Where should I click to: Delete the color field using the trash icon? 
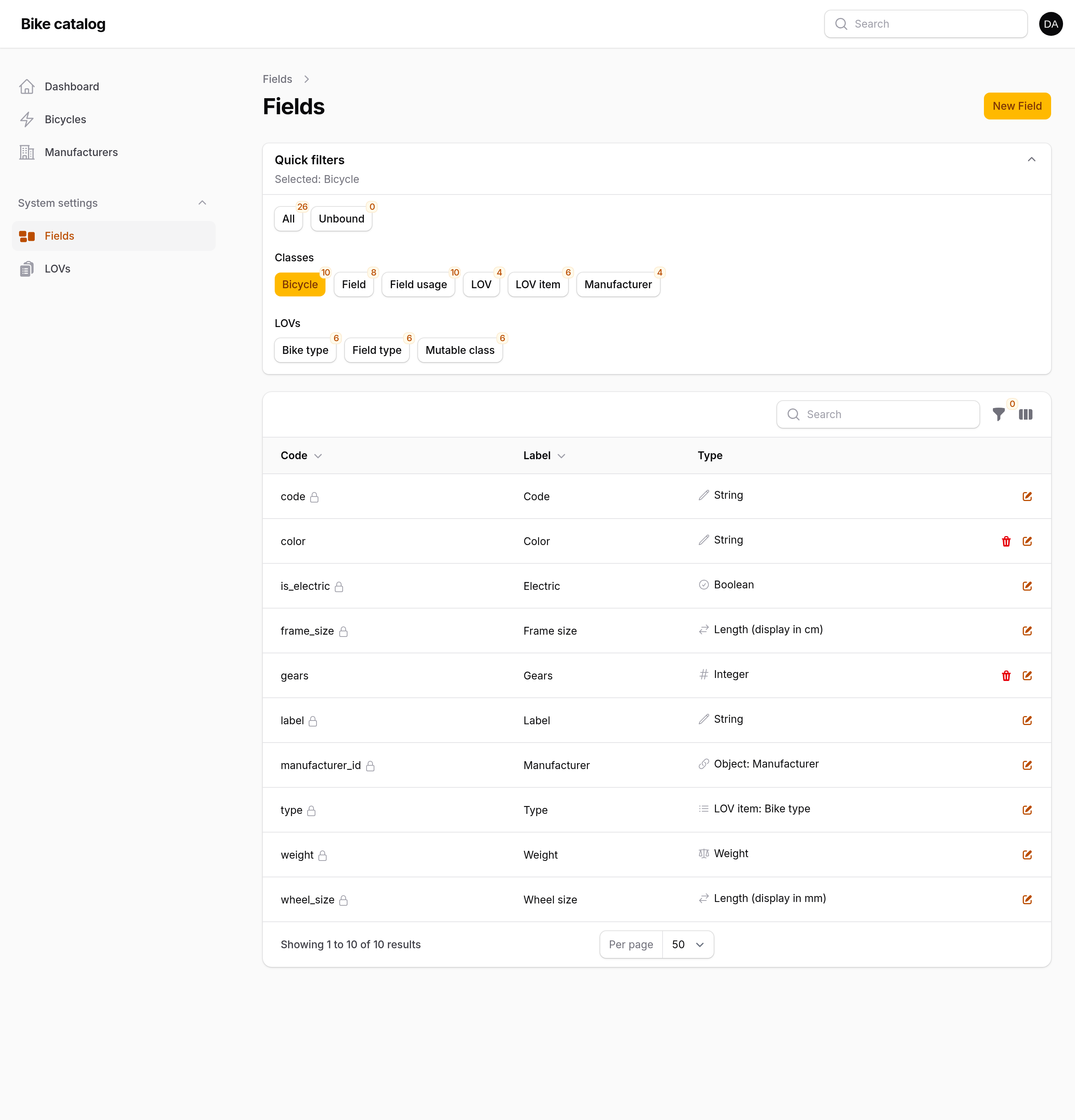tap(1006, 541)
